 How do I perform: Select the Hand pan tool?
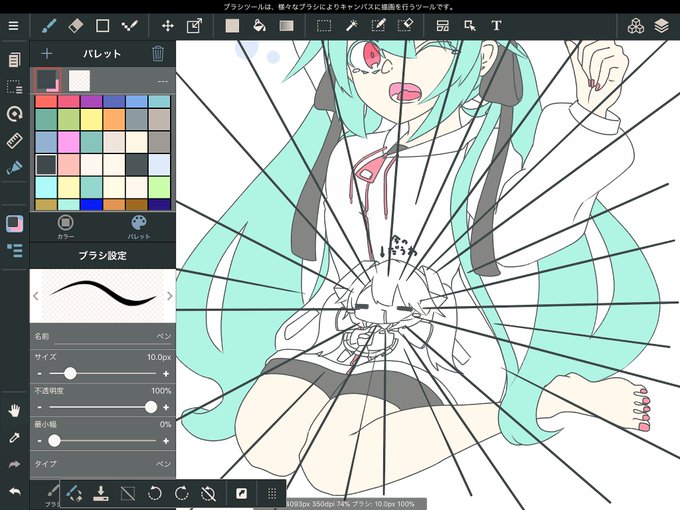14,410
